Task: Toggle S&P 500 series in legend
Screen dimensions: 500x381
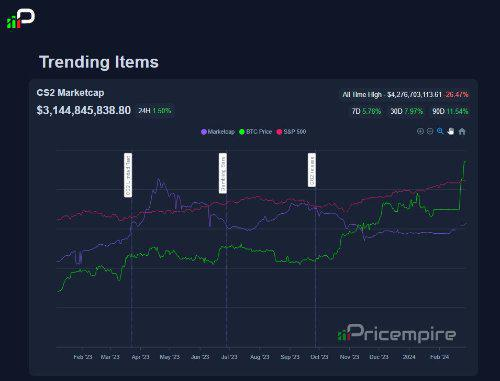Action: click(291, 132)
